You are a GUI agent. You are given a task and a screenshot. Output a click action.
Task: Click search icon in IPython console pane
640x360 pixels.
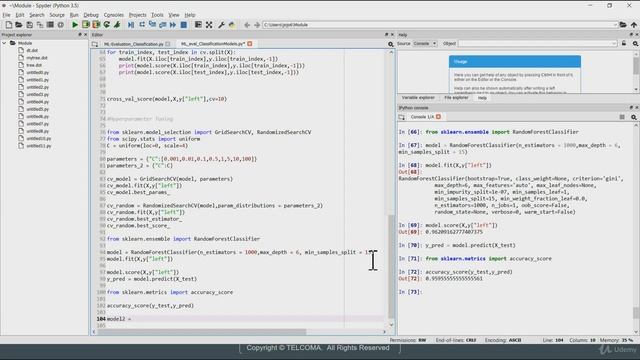(634, 117)
